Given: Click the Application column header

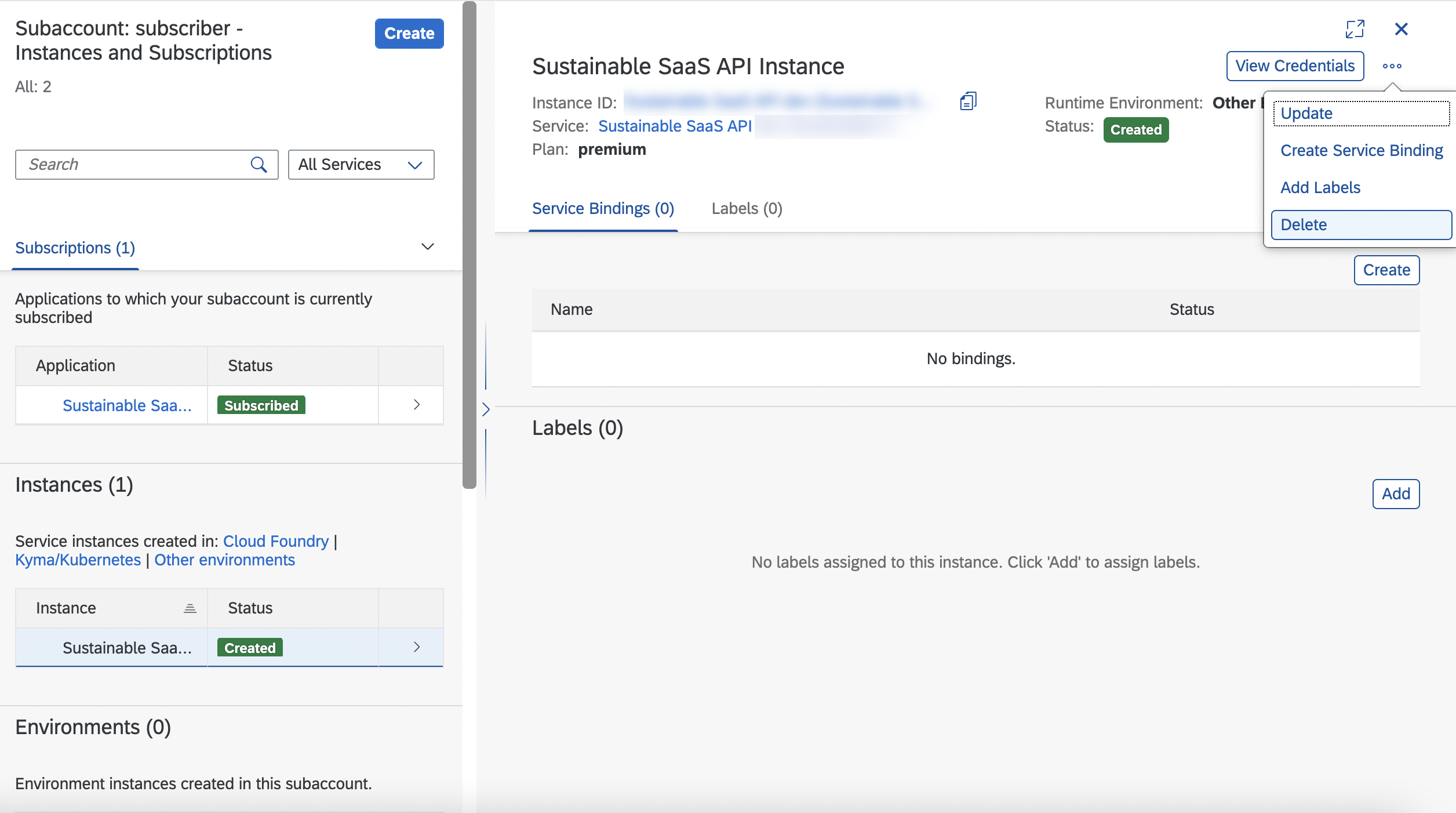Looking at the screenshot, I should tap(75, 366).
